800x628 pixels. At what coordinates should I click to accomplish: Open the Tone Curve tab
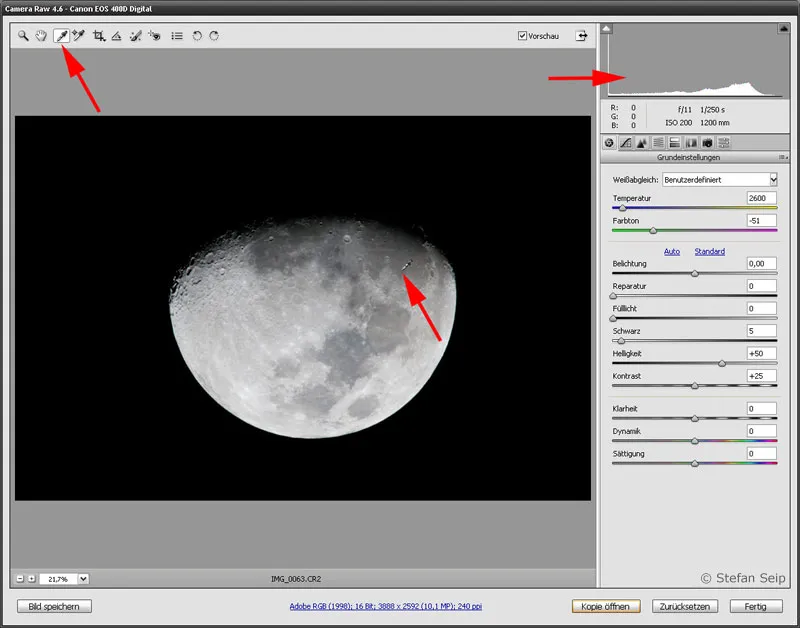tap(626, 143)
